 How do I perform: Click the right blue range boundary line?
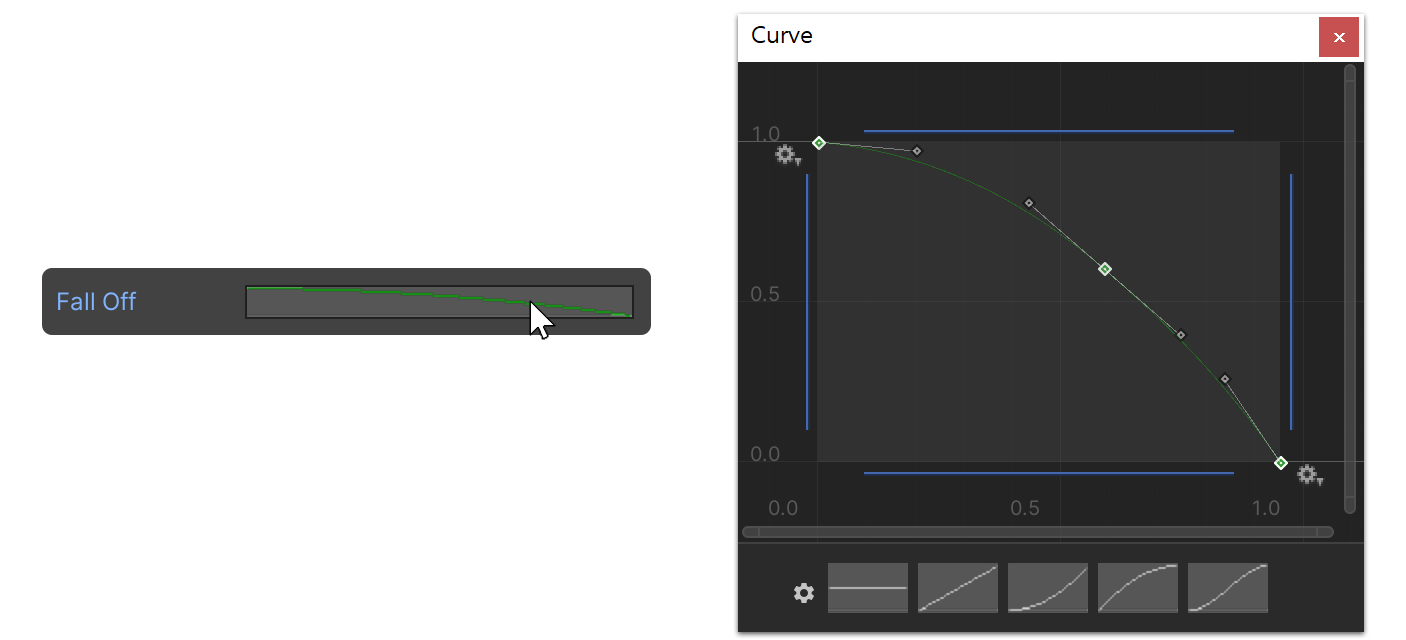tap(1291, 302)
